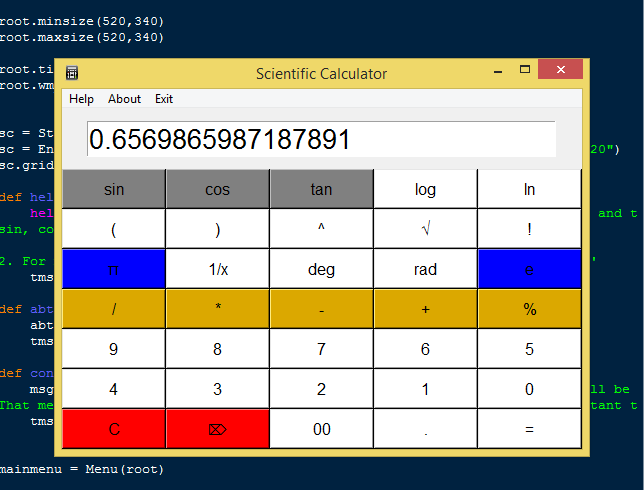This screenshot has height=490, width=644.
Task: Click the deg conversion button
Action: (x=322, y=269)
